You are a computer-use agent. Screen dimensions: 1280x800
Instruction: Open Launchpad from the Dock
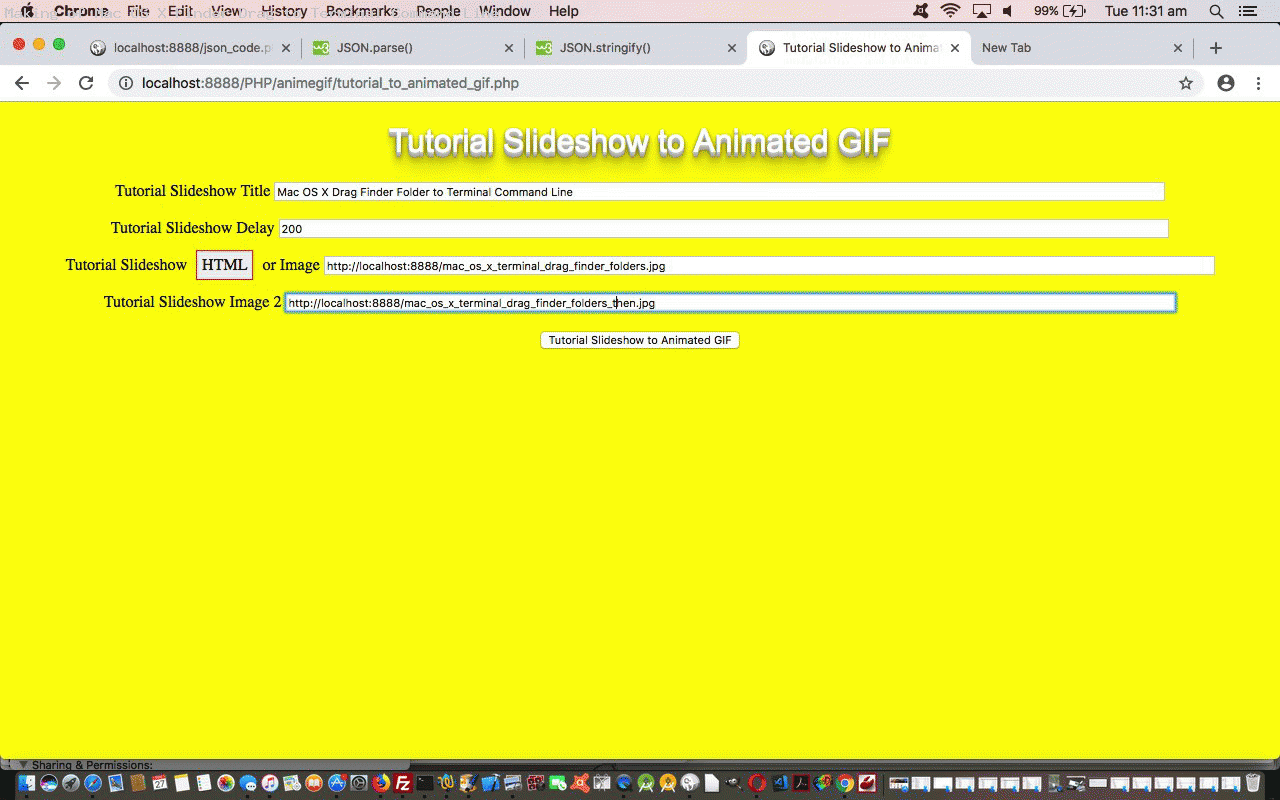70,783
